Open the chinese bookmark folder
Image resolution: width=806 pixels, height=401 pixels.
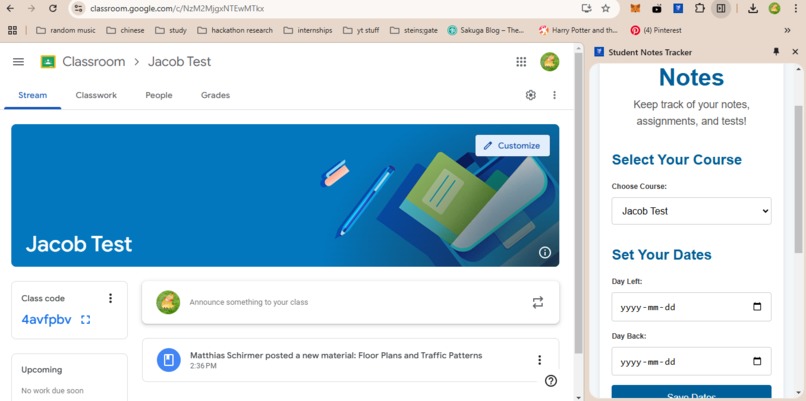(x=125, y=30)
